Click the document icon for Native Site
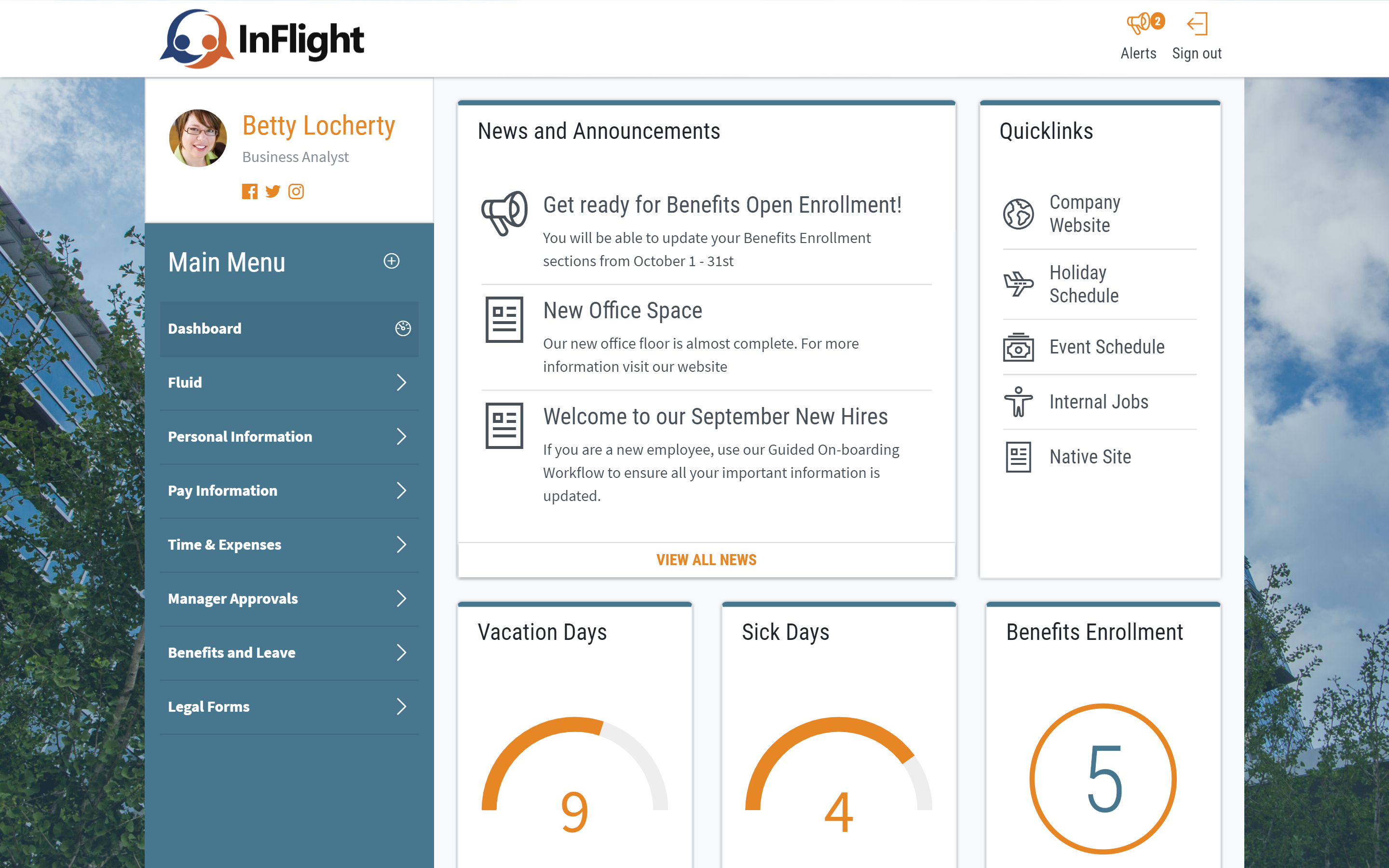The image size is (1389, 868). (x=1018, y=457)
